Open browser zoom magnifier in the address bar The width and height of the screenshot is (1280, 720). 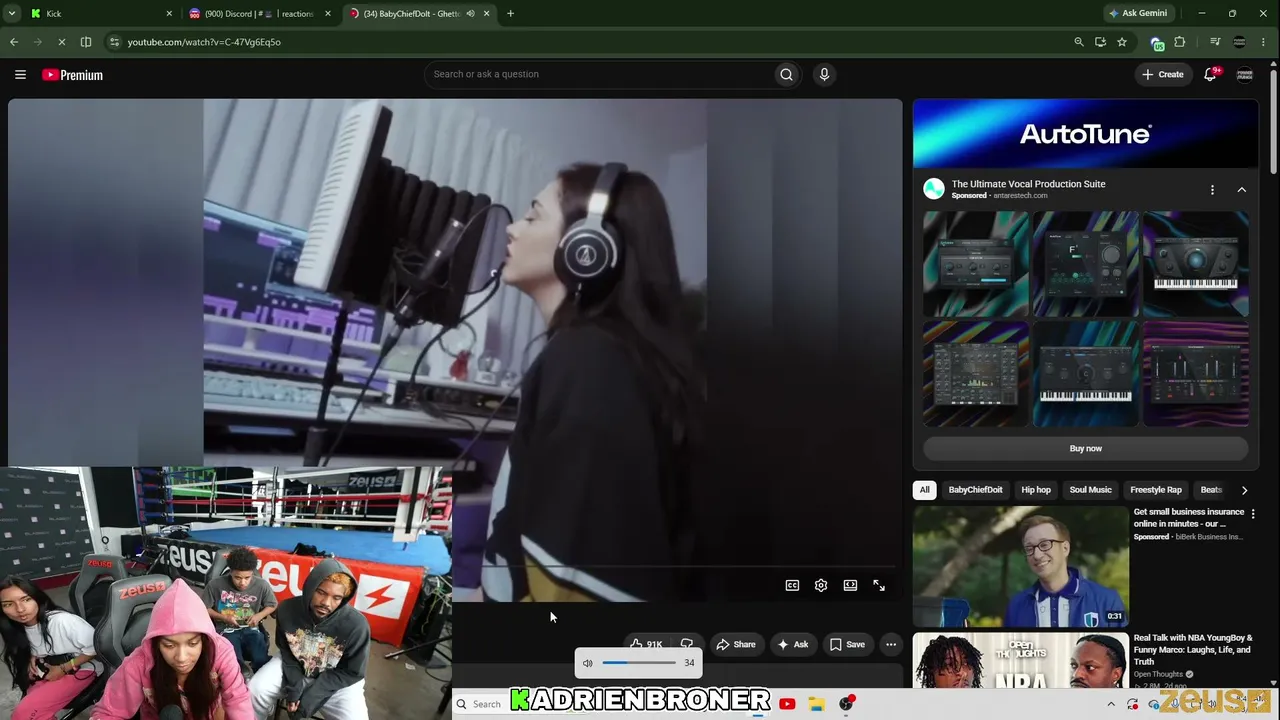tap(1079, 42)
